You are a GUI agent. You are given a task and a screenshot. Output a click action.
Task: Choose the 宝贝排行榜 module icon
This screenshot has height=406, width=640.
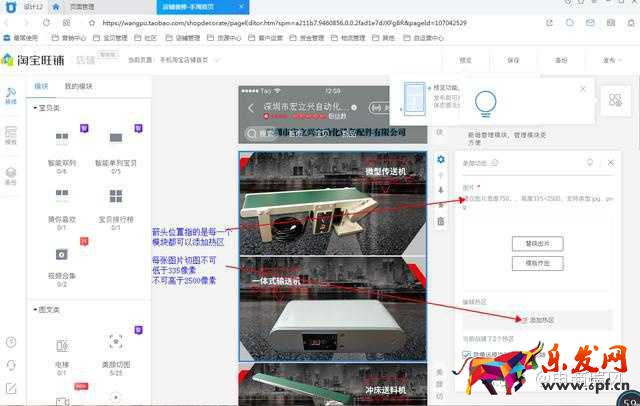click(x=115, y=196)
